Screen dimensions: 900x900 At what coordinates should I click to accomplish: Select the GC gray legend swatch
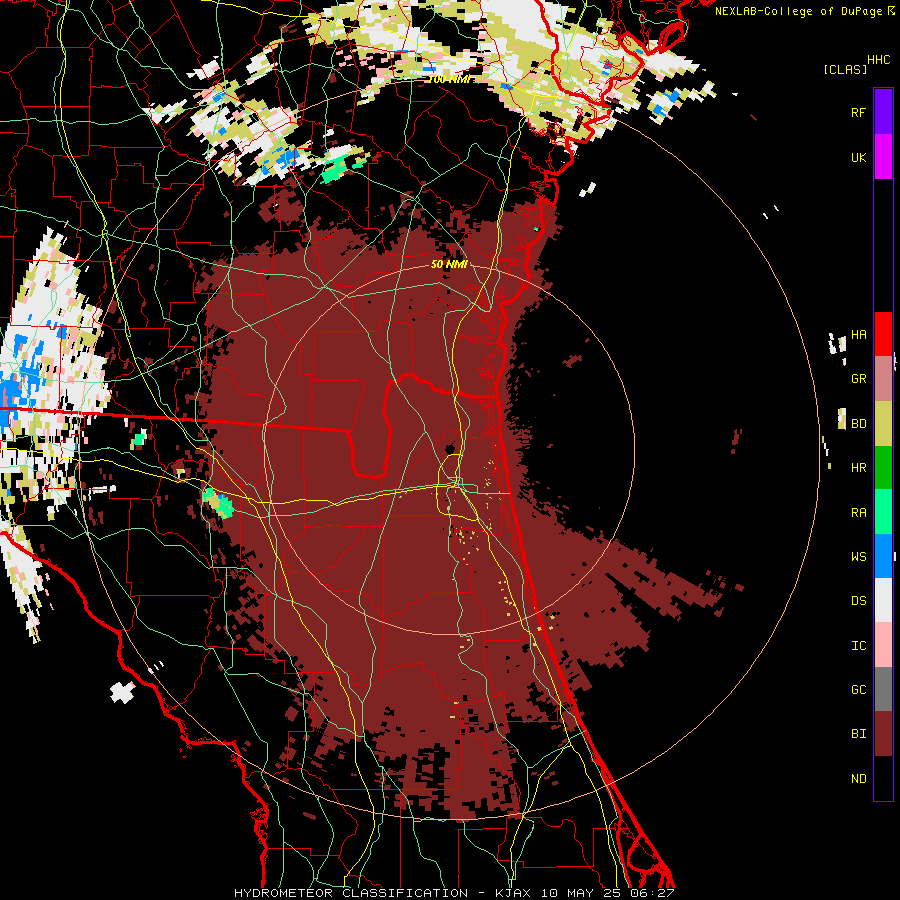(883, 689)
